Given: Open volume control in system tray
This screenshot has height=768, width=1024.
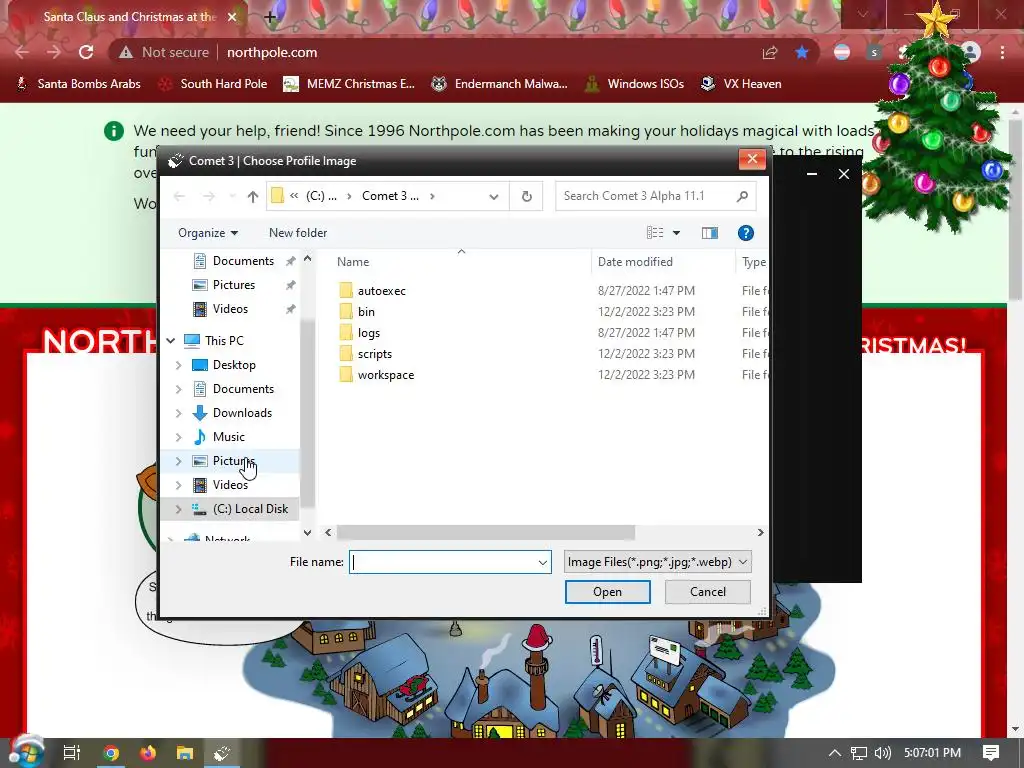Looking at the screenshot, I should tap(882, 753).
